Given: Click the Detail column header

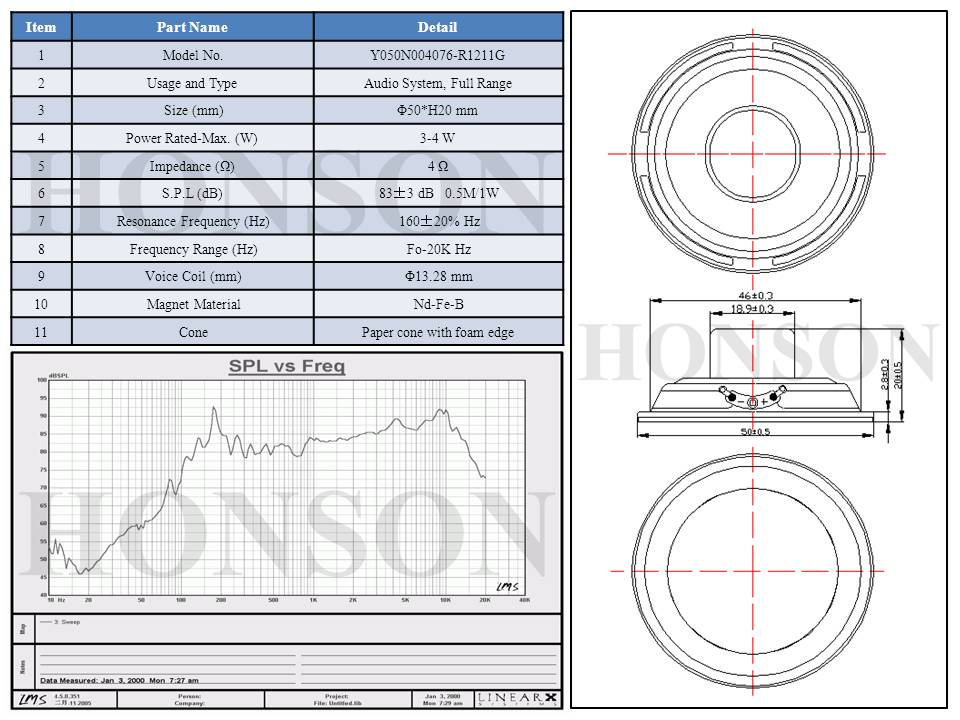Looking at the screenshot, I should pos(437,27).
